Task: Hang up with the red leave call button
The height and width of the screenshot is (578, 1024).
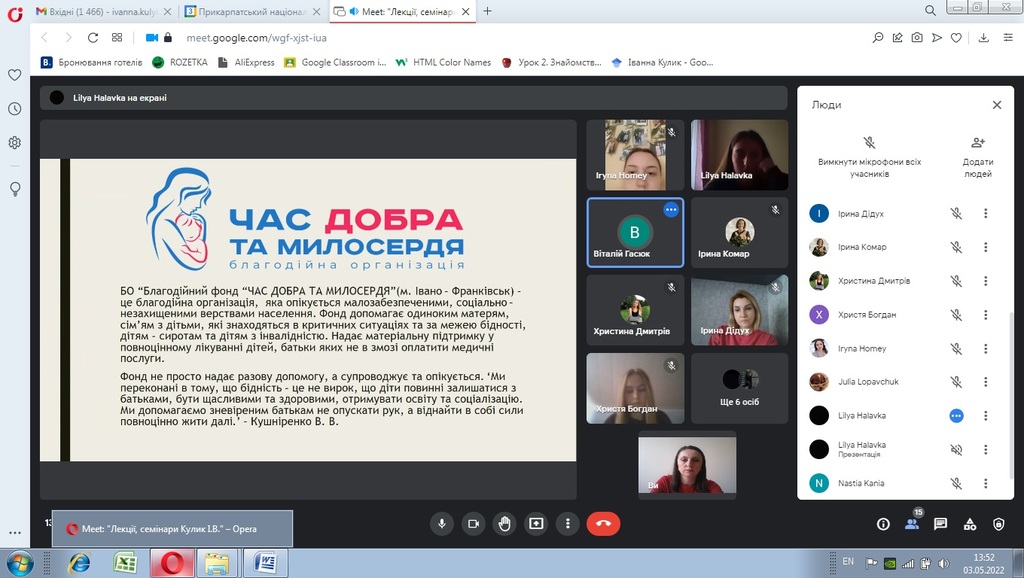Action: tap(603, 523)
